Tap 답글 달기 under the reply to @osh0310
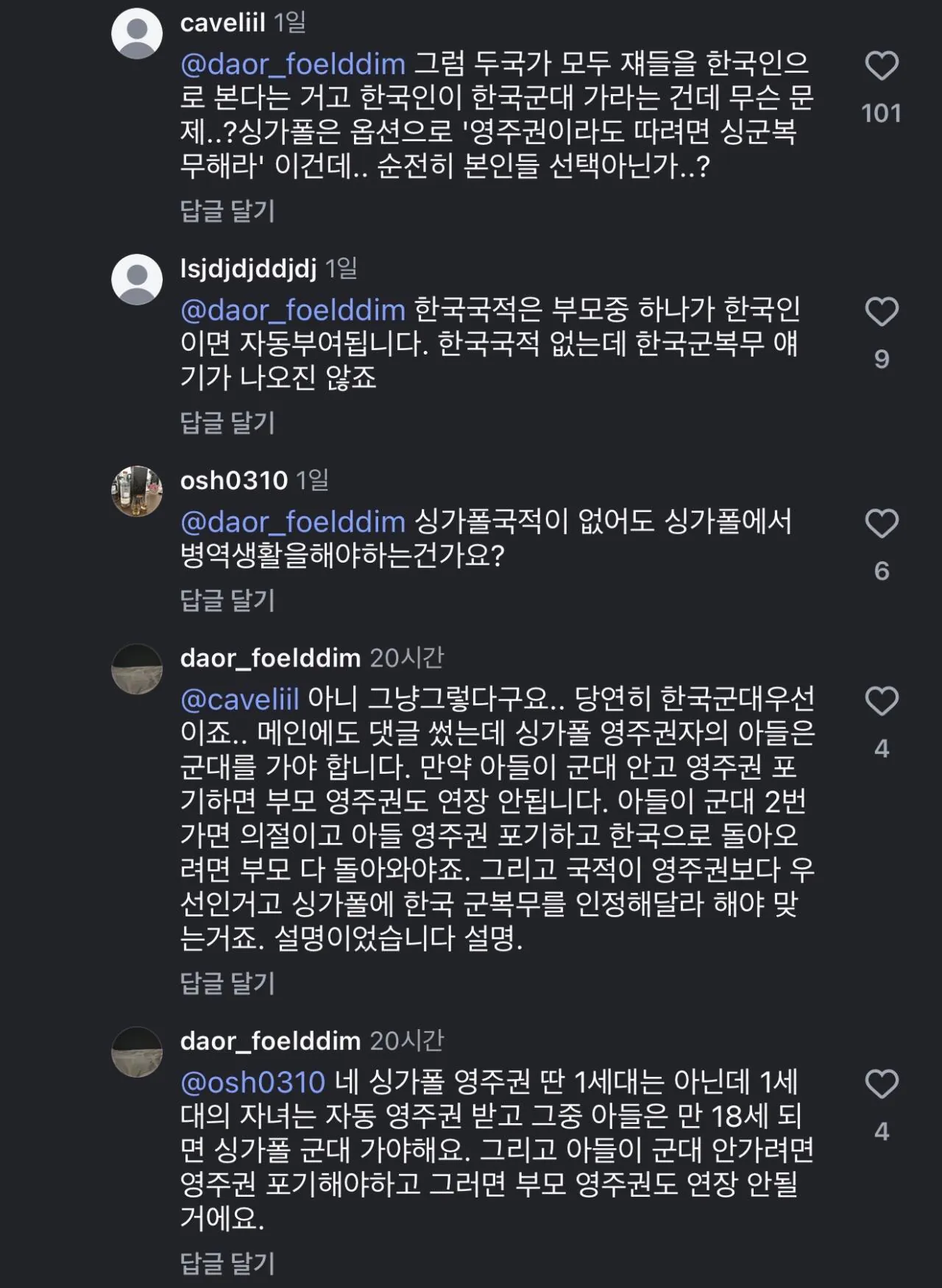The image size is (942, 1288). (227, 1263)
